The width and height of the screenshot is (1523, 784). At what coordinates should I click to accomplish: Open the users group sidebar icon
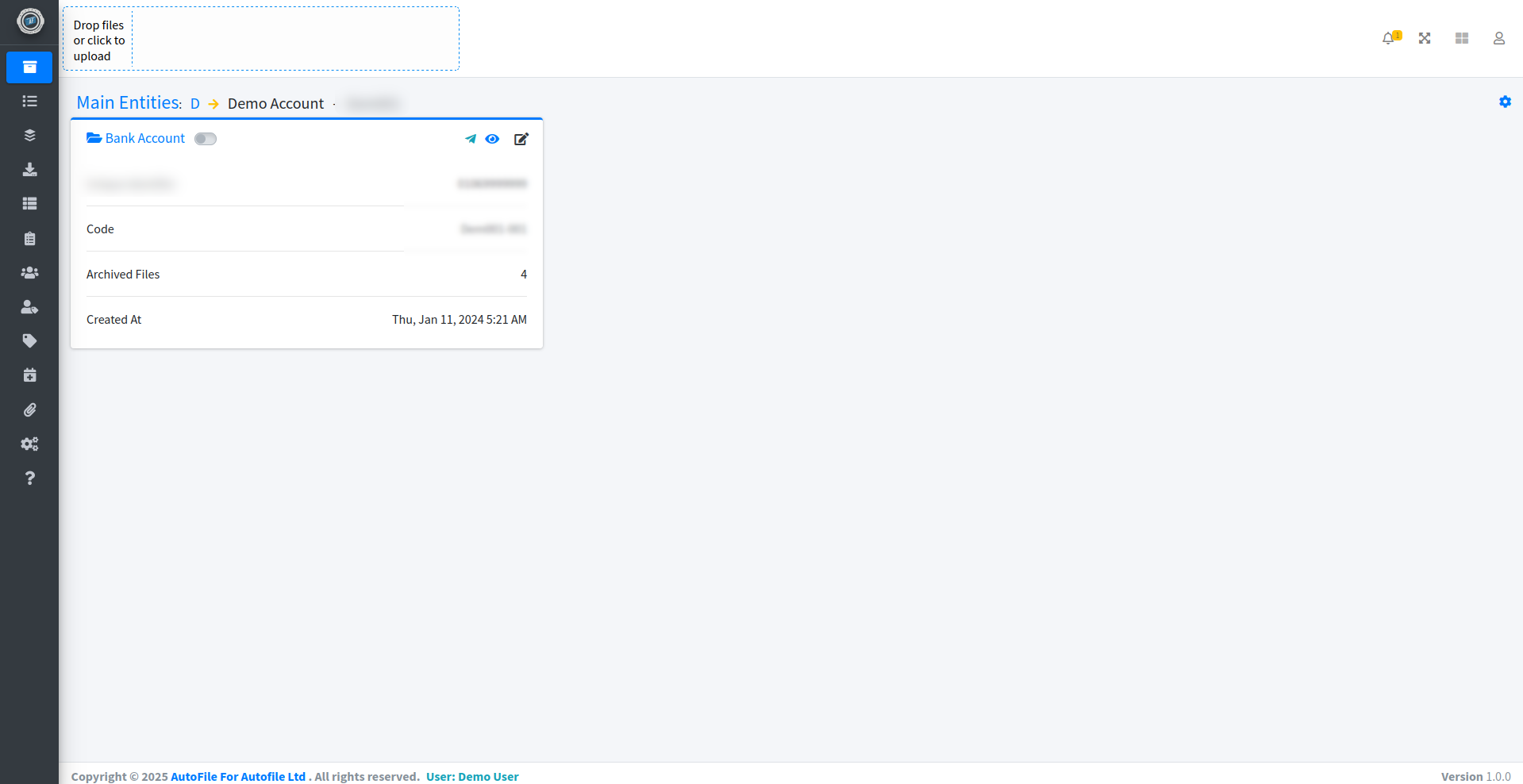click(x=29, y=273)
